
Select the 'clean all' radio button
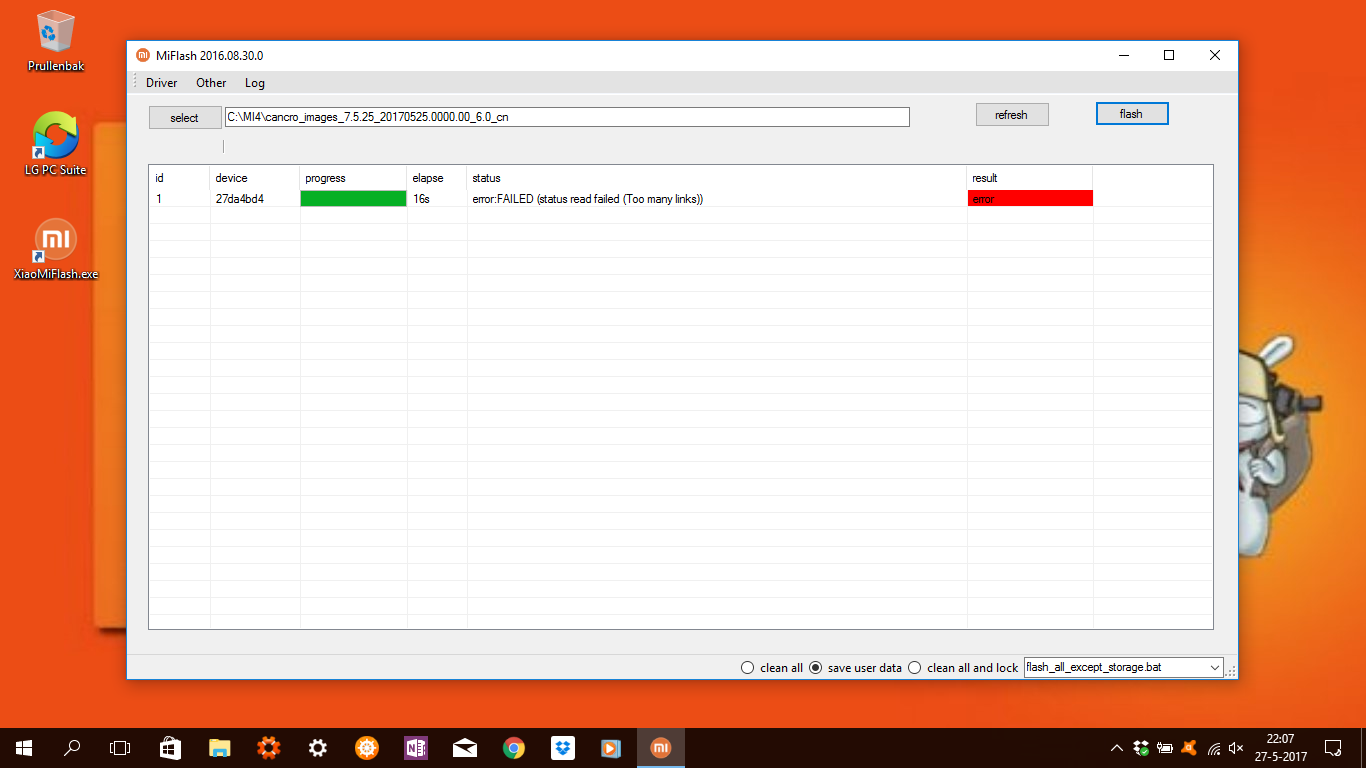pos(747,668)
